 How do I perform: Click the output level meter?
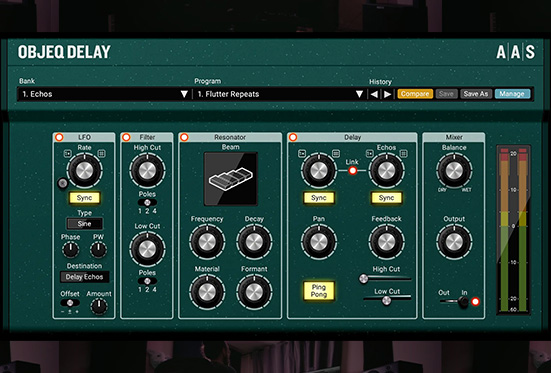pyautogui.click(x=514, y=229)
